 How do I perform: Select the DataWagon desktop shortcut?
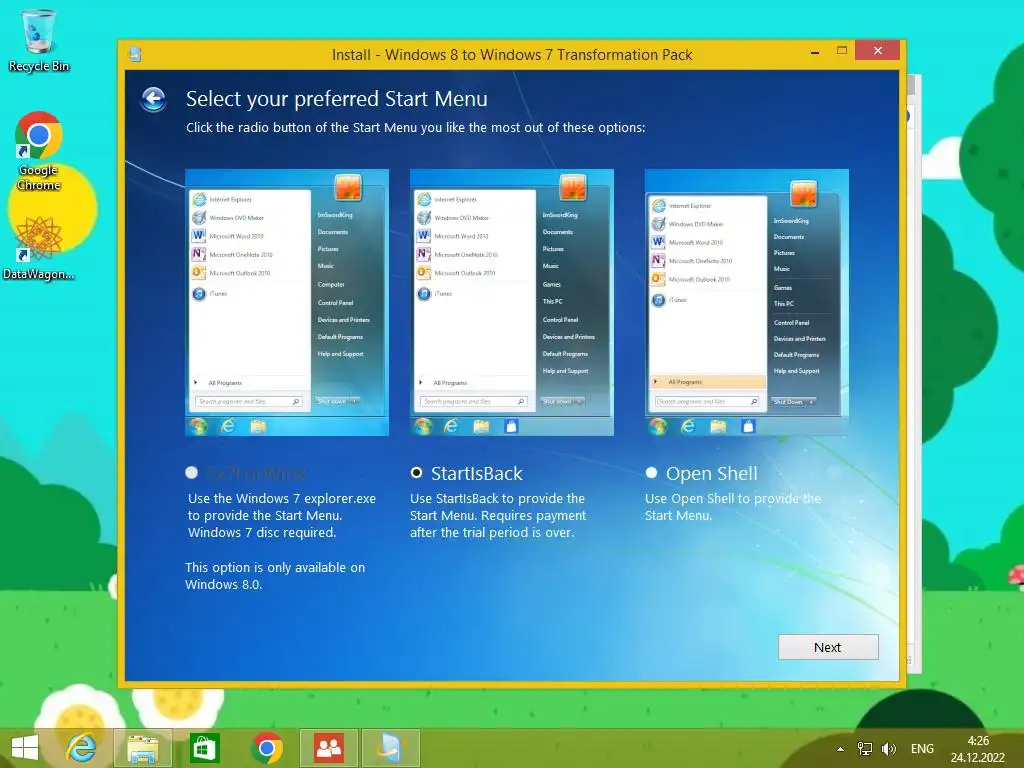point(39,249)
